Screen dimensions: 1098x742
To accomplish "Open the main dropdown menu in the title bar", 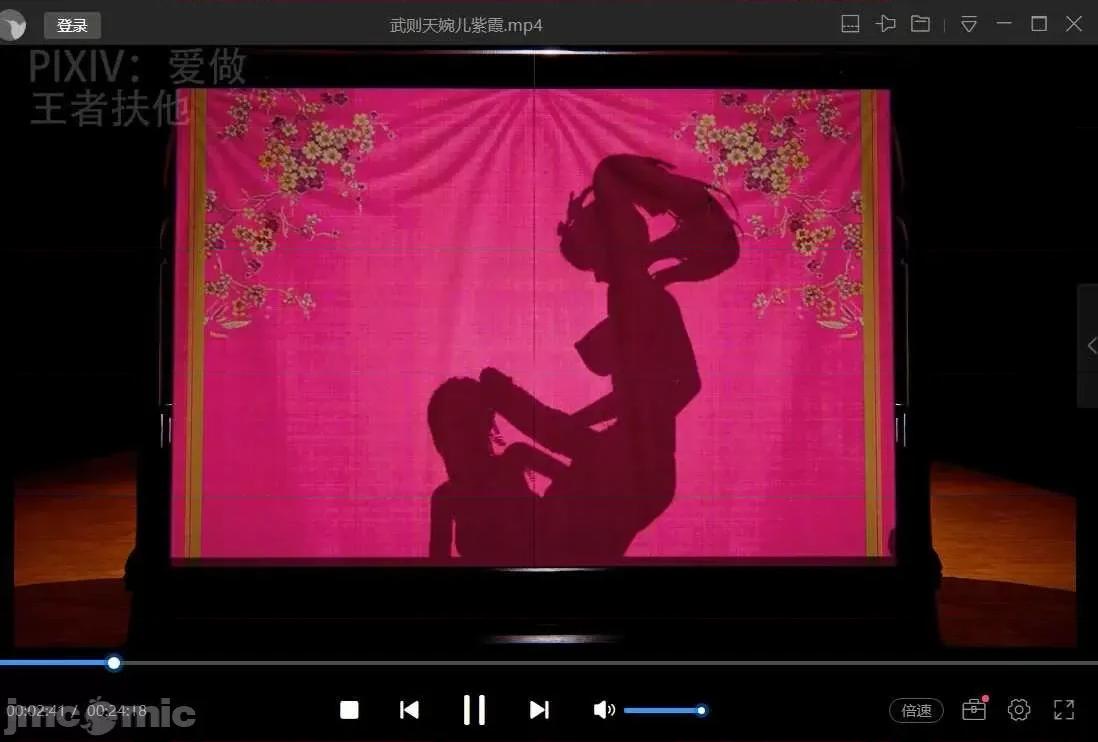I will coord(969,25).
